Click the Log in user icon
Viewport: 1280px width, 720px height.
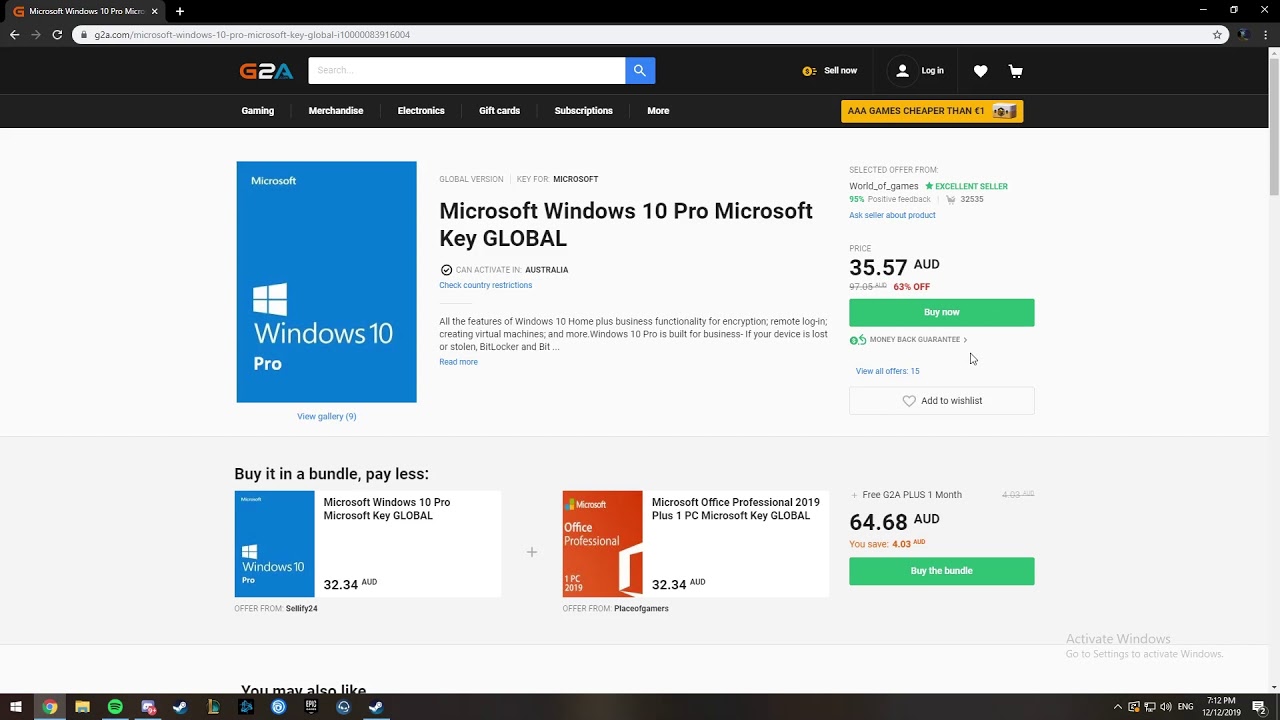point(902,71)
